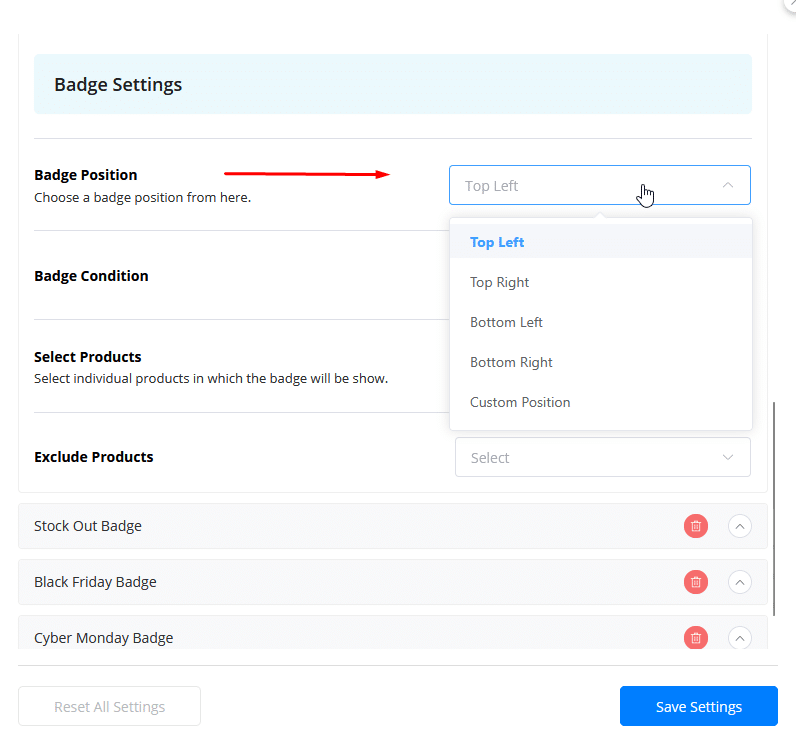
Task: Expand the Black Friday Badge panel
Action: pyautogui.click(x=739, y=582)
